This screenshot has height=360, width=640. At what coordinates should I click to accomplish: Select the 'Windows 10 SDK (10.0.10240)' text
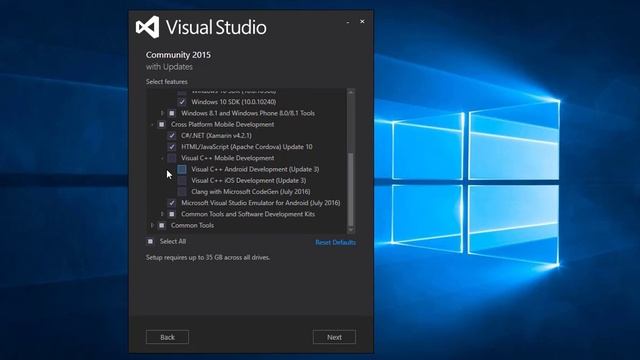(x=233, y=102)
